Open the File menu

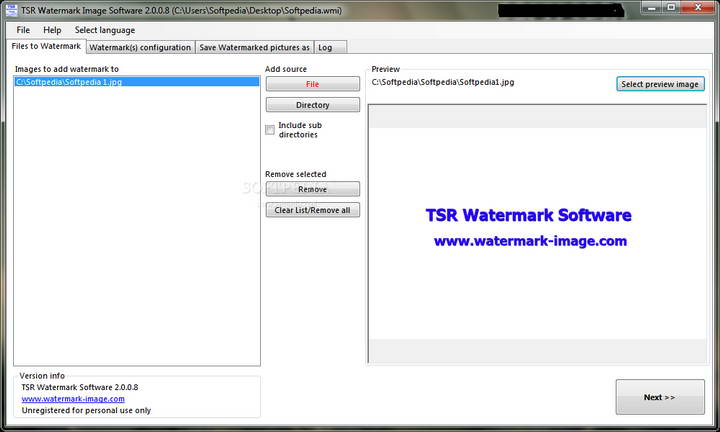coord(23,30)
